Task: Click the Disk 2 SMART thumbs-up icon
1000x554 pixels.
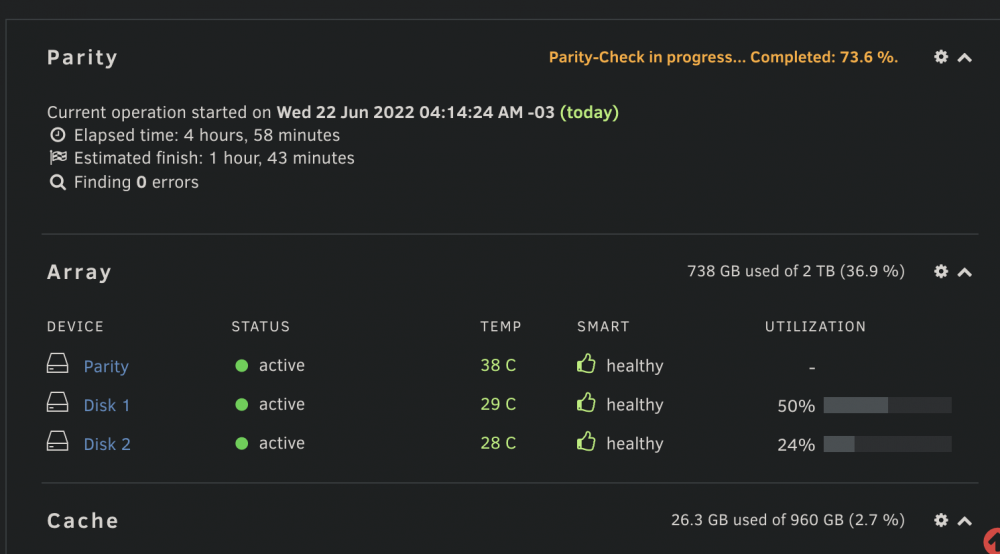Action: 586,442
